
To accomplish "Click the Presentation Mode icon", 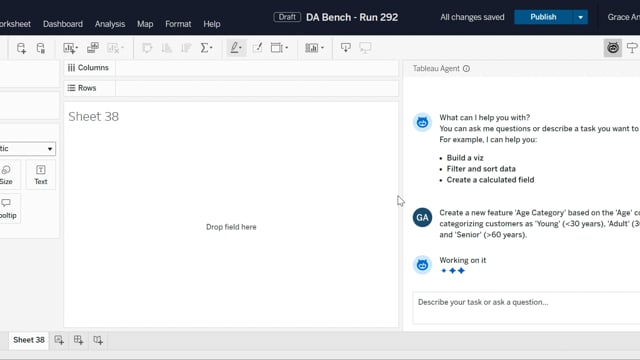I will pyautogui.click(x=365, y=48).
